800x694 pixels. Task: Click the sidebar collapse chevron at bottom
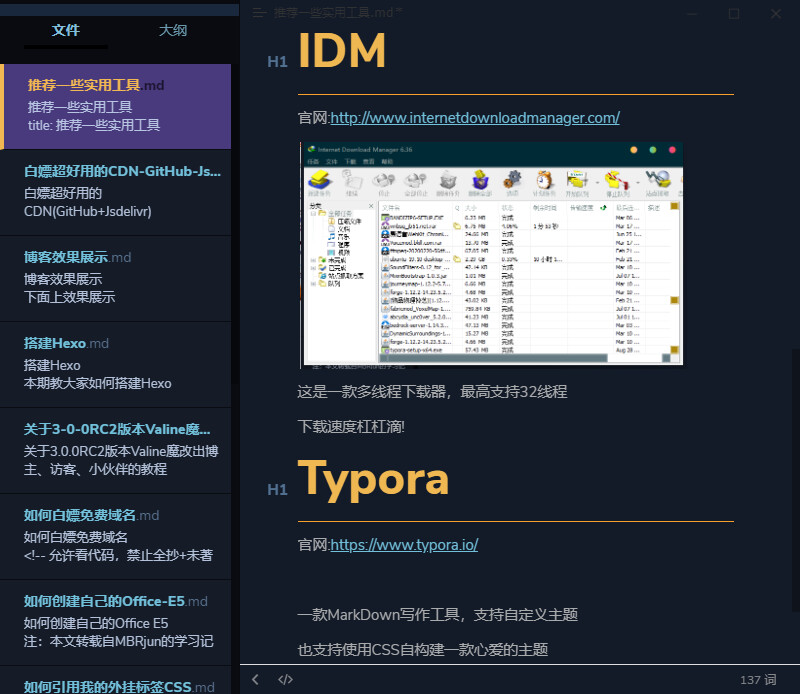(255, 680)
